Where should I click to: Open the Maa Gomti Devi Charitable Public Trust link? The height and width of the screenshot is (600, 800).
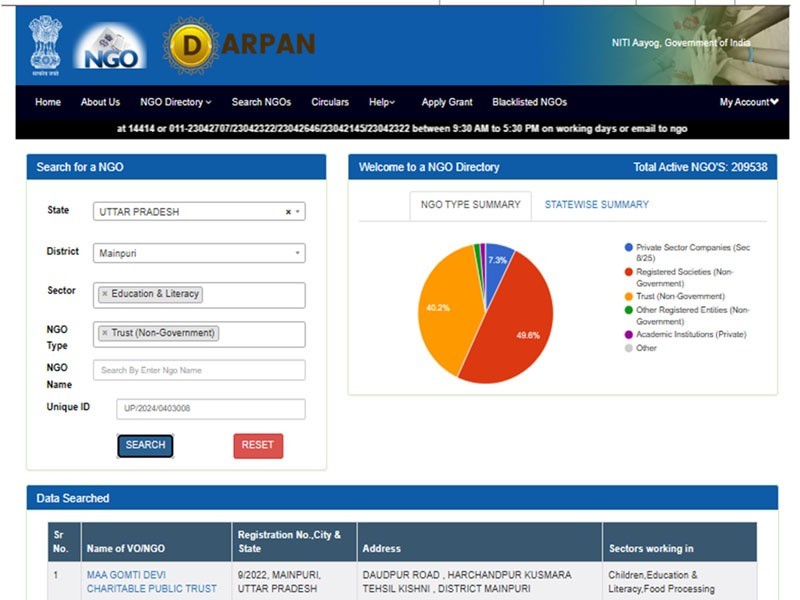[152, 582]
